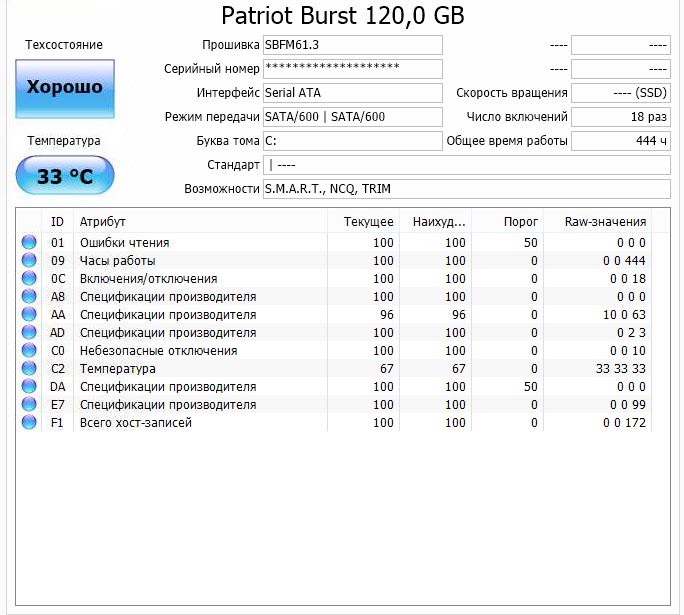Viewport: 684px width, 615px height.
Task: Click the Прошивка field SBFM61.3
Action: pos(352,45)
